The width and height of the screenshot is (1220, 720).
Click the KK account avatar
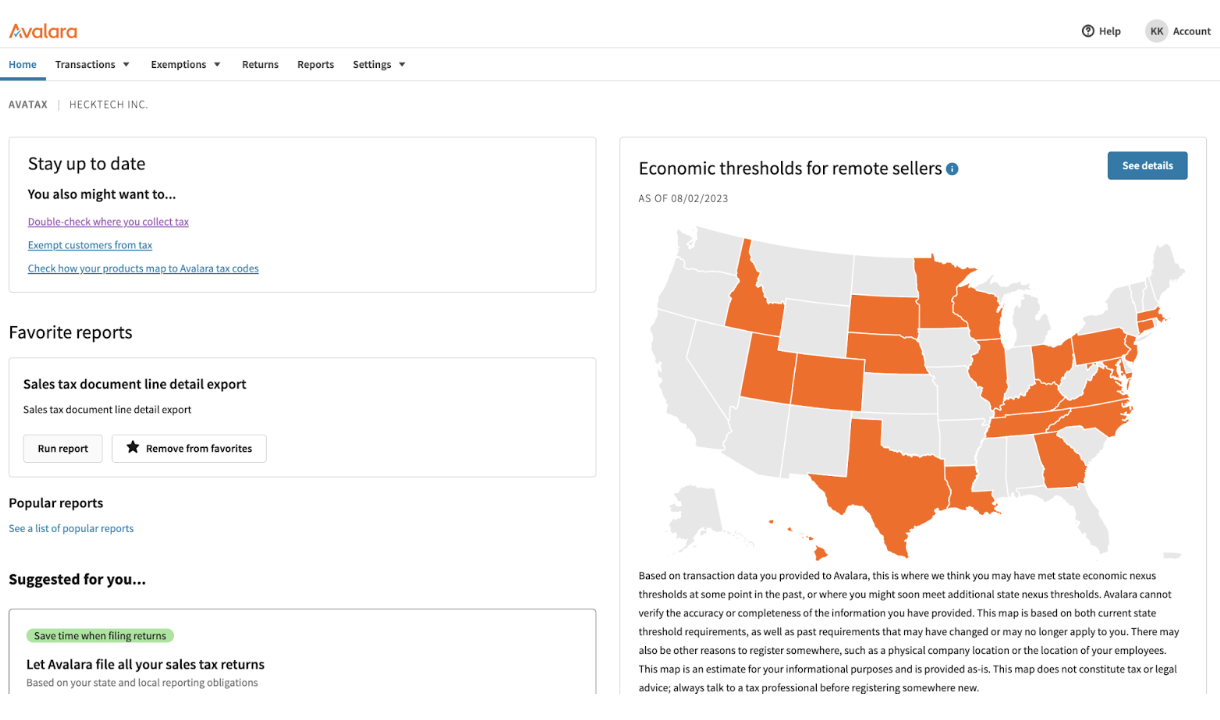click(x=1157, y=31)
